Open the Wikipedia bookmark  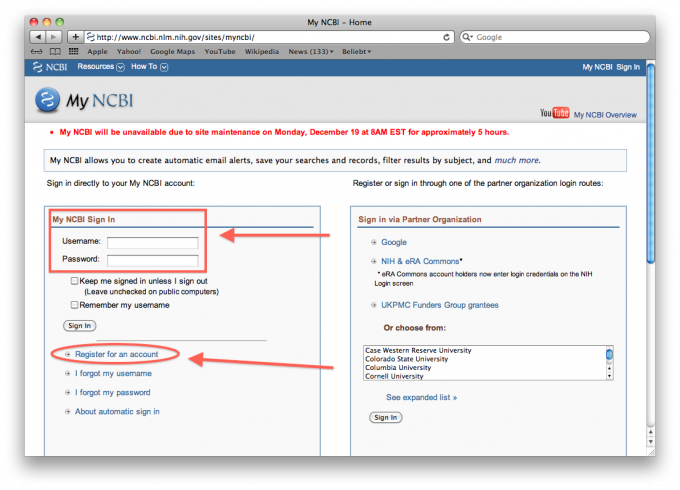pos(262,52)
